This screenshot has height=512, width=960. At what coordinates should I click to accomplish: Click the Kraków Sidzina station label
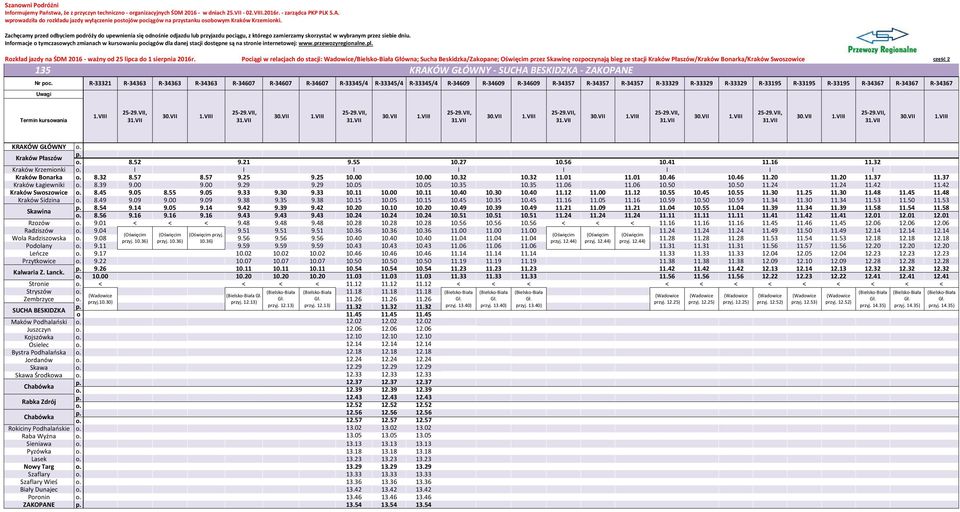(40, 200)
